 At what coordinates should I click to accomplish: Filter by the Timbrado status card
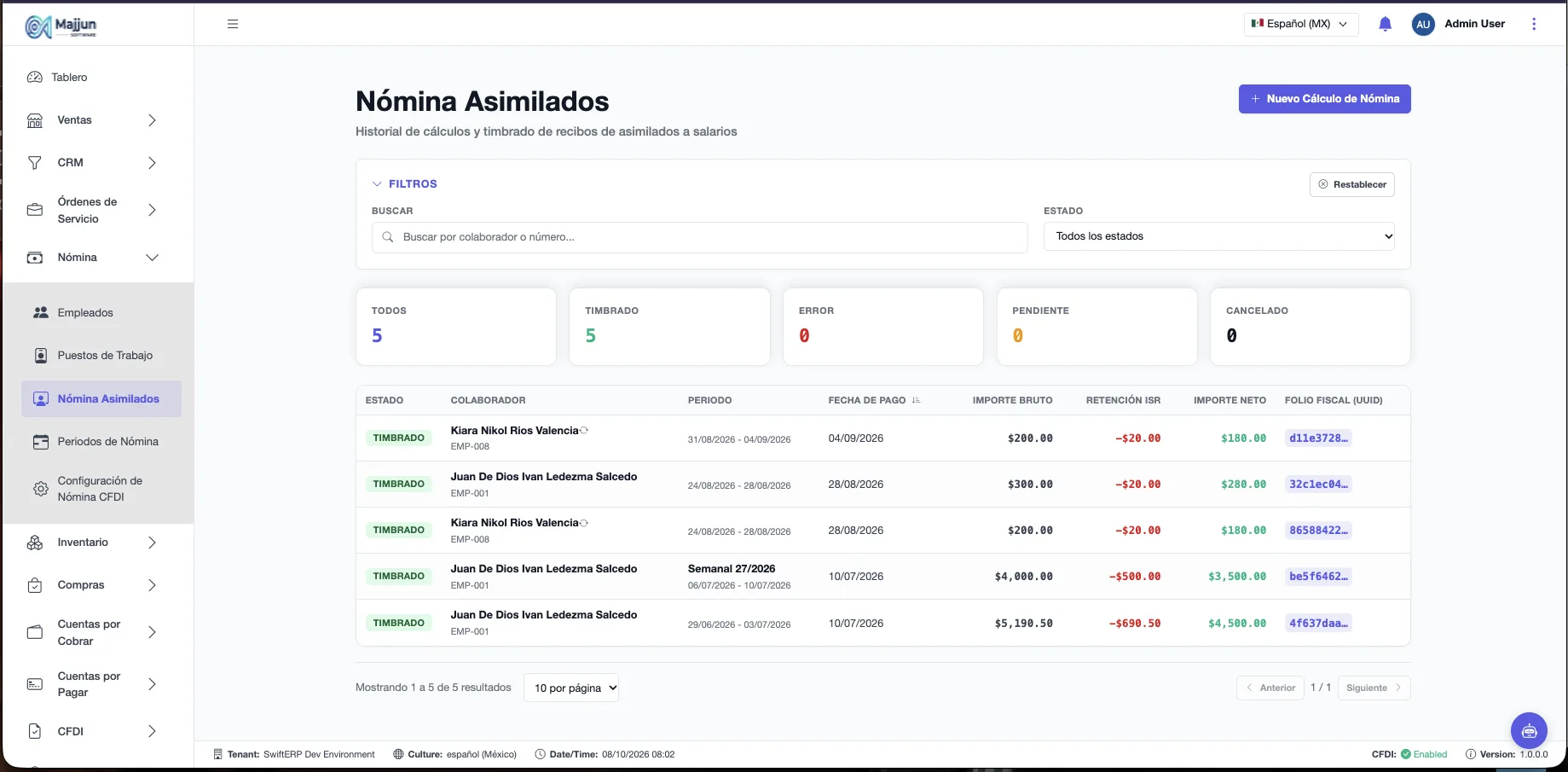point(669,327)
